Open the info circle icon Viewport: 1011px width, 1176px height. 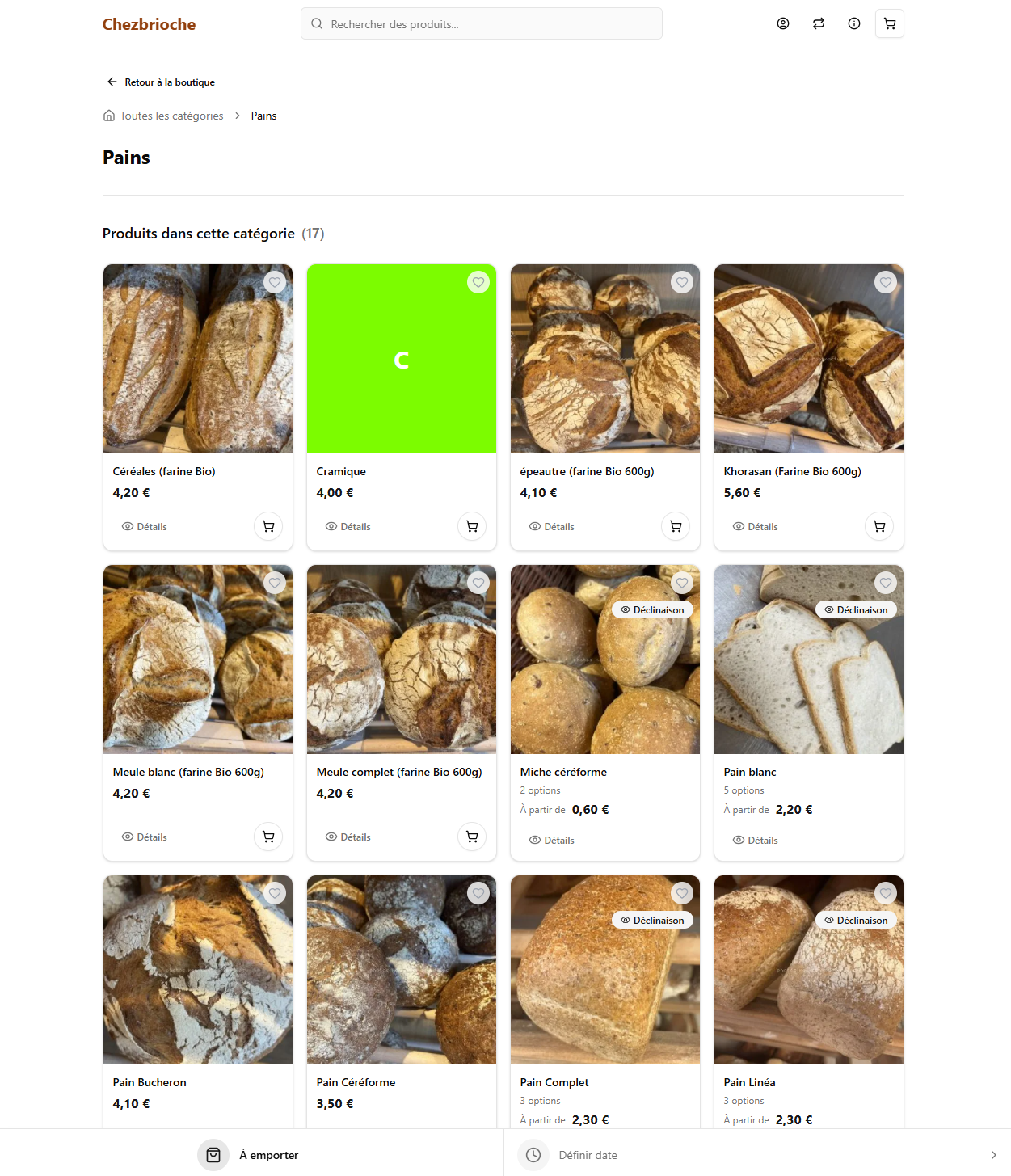(854, 23)
